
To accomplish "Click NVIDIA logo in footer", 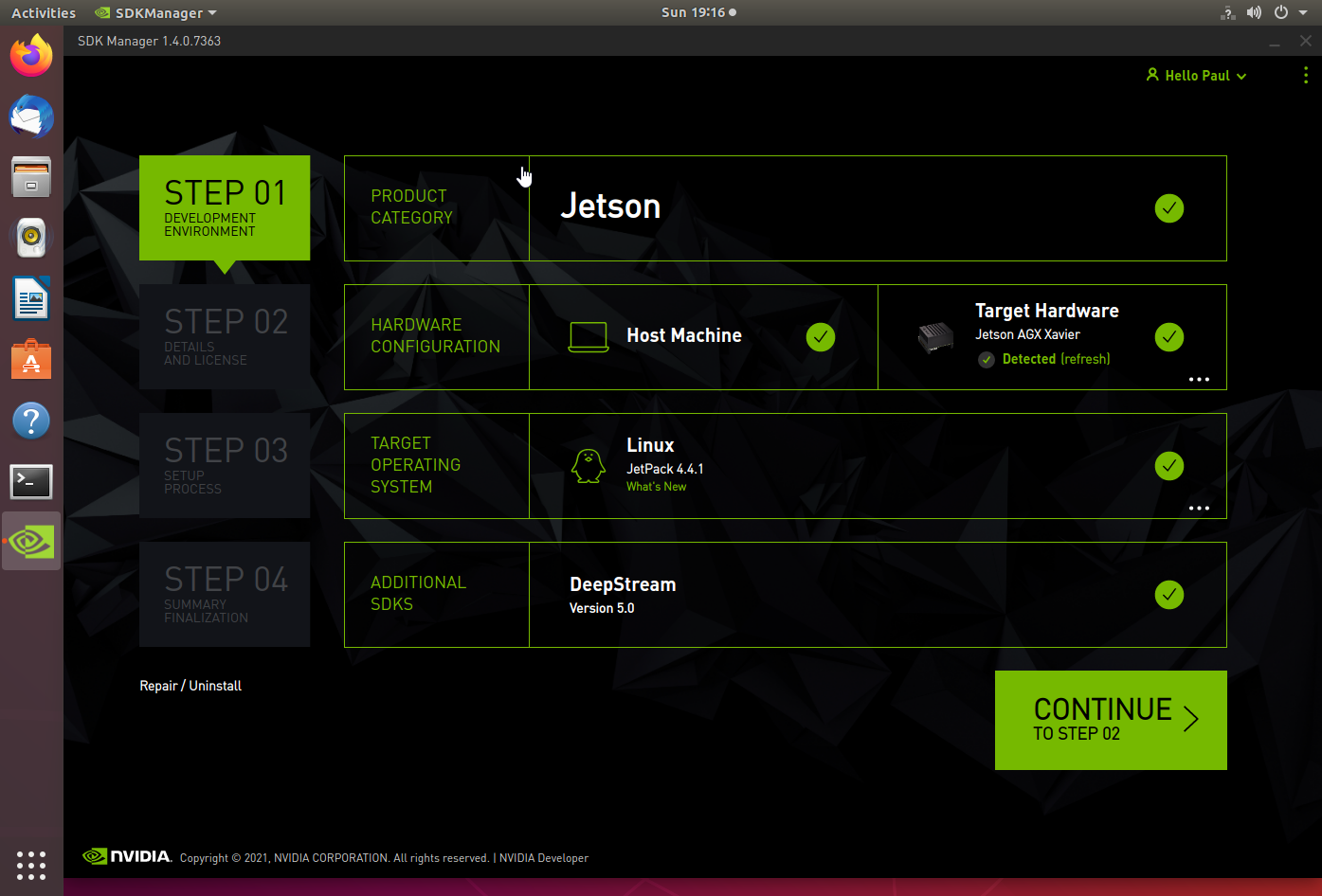I will tap(127, 857).
